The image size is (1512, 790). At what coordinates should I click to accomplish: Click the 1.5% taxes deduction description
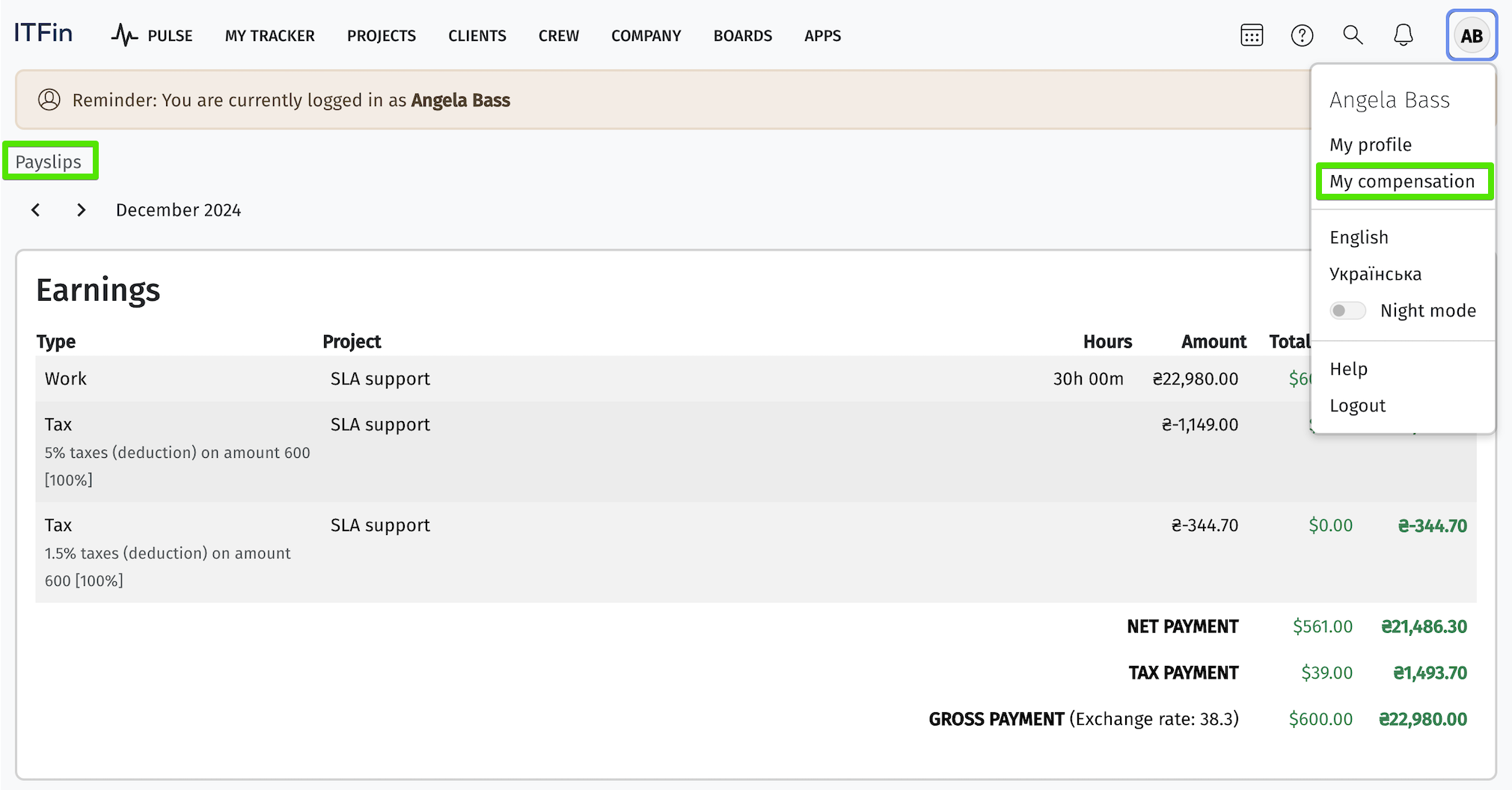point(168,567)
